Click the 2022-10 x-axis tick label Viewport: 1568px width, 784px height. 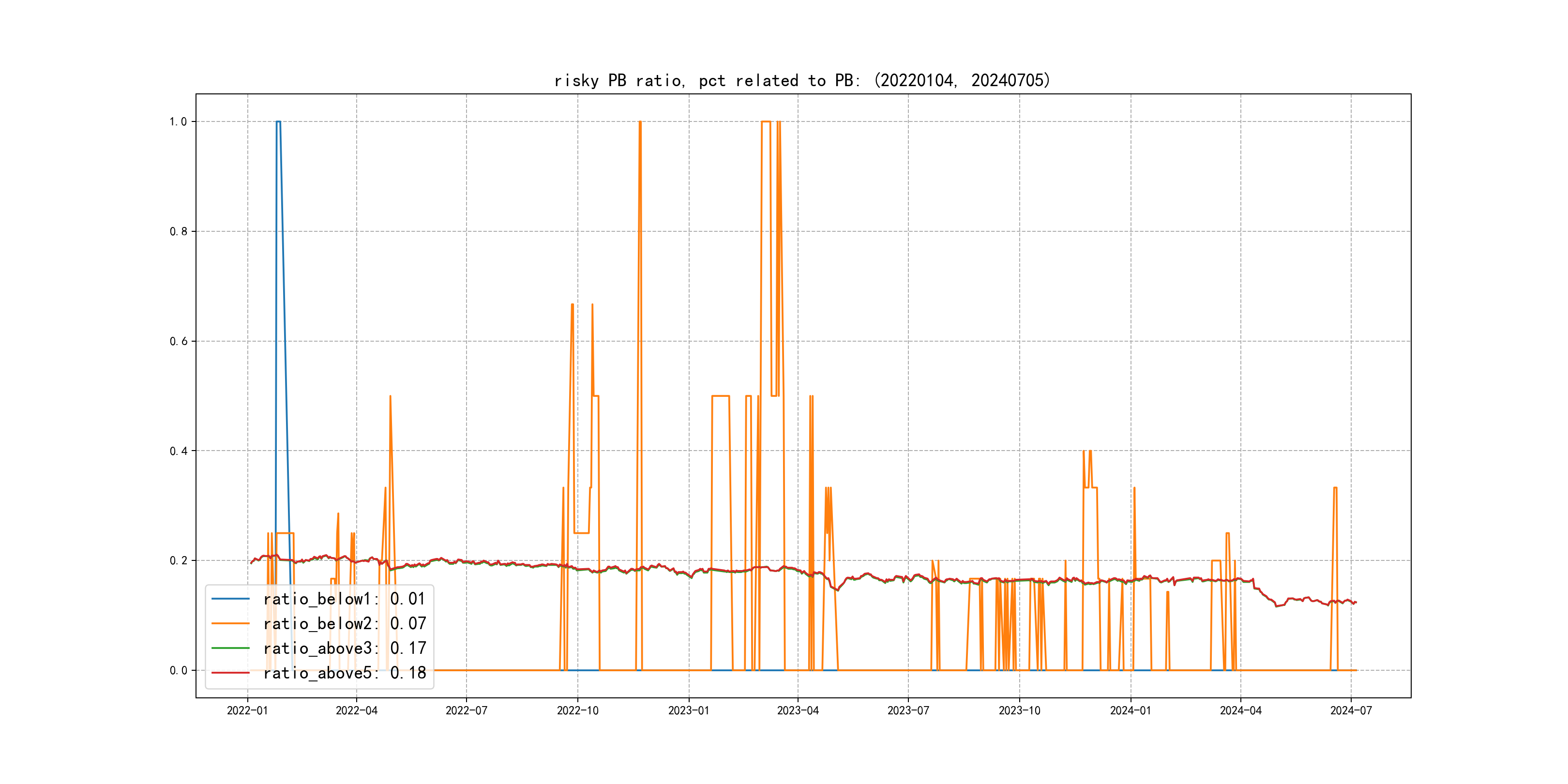578,711
